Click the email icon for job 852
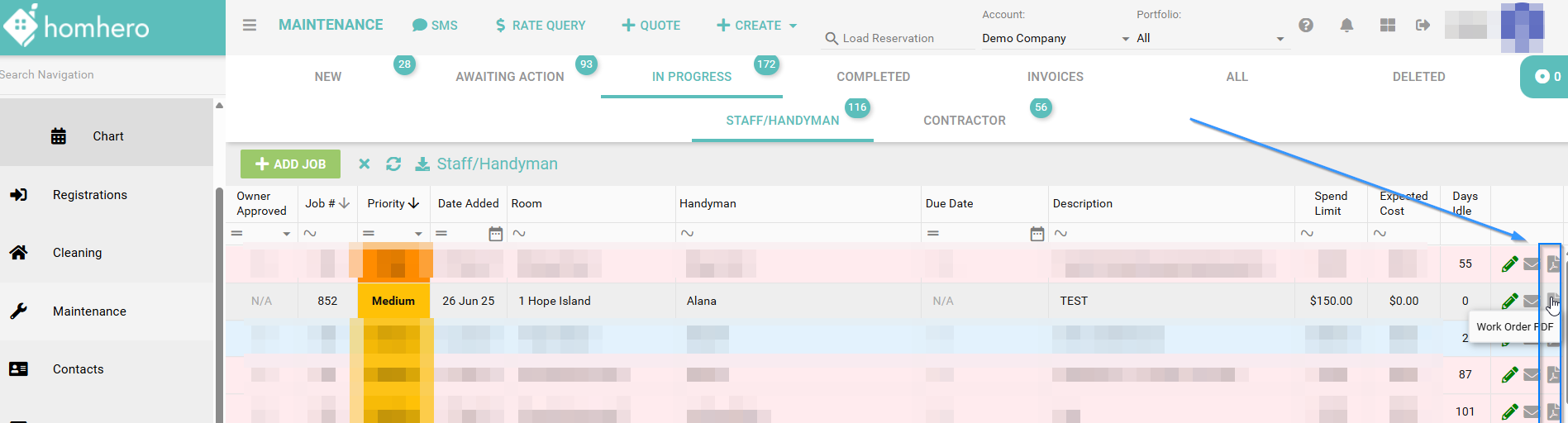Screen dimensions: 1568x423 point(1531,301)
